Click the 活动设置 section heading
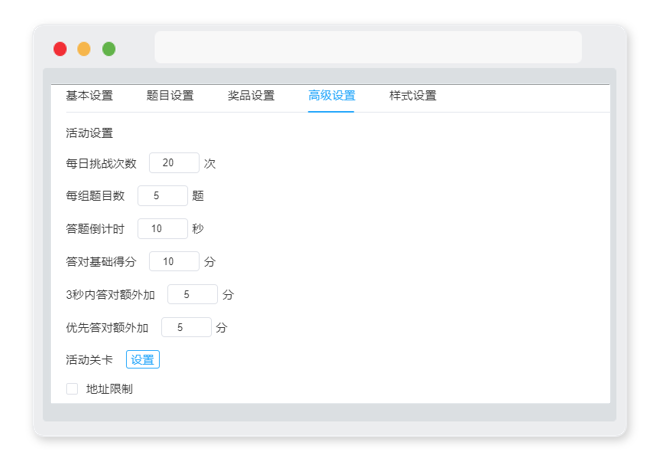Screen dimensions: 660x460 (89, 133)
